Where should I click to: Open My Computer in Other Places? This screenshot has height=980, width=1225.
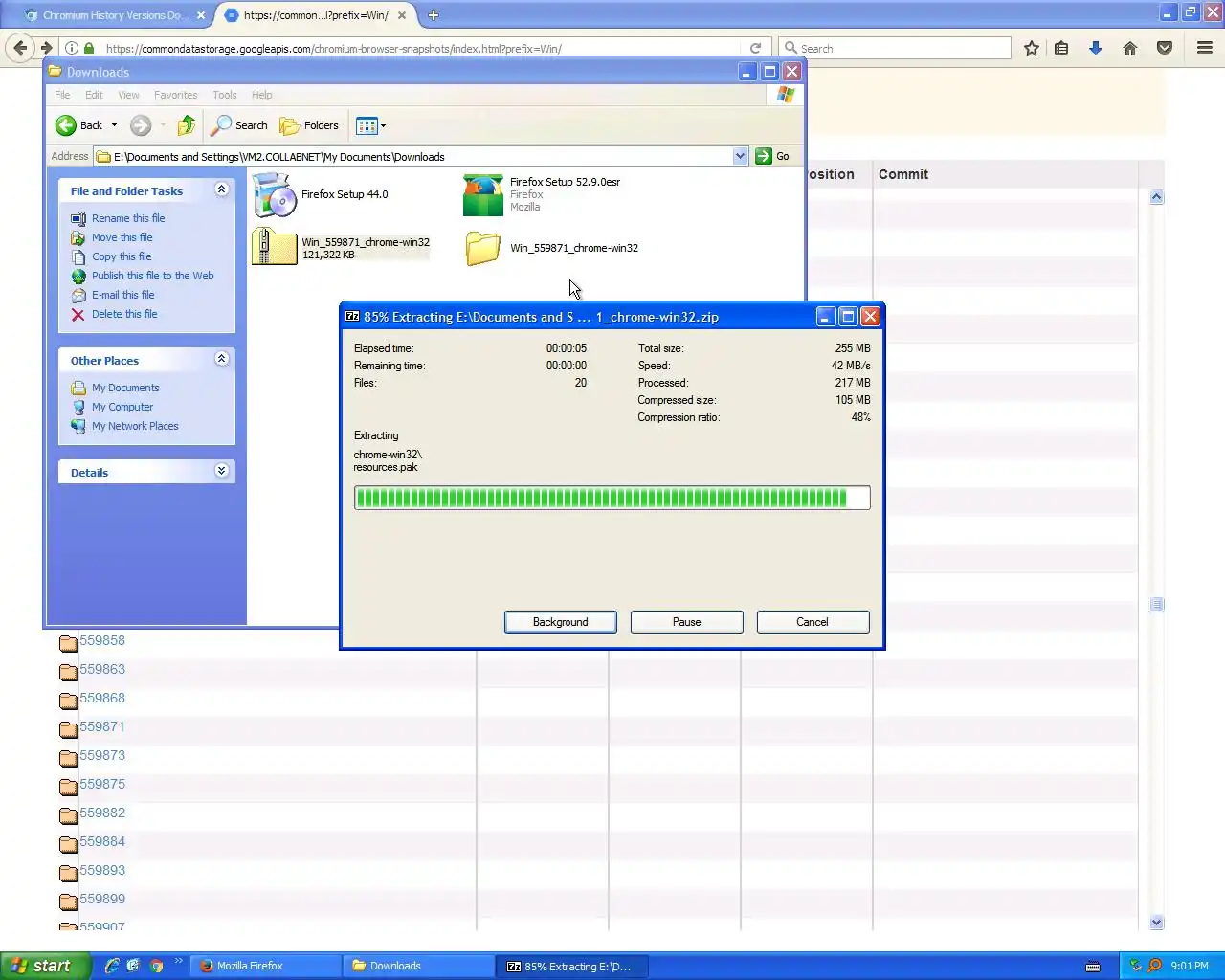pos(122,407)
